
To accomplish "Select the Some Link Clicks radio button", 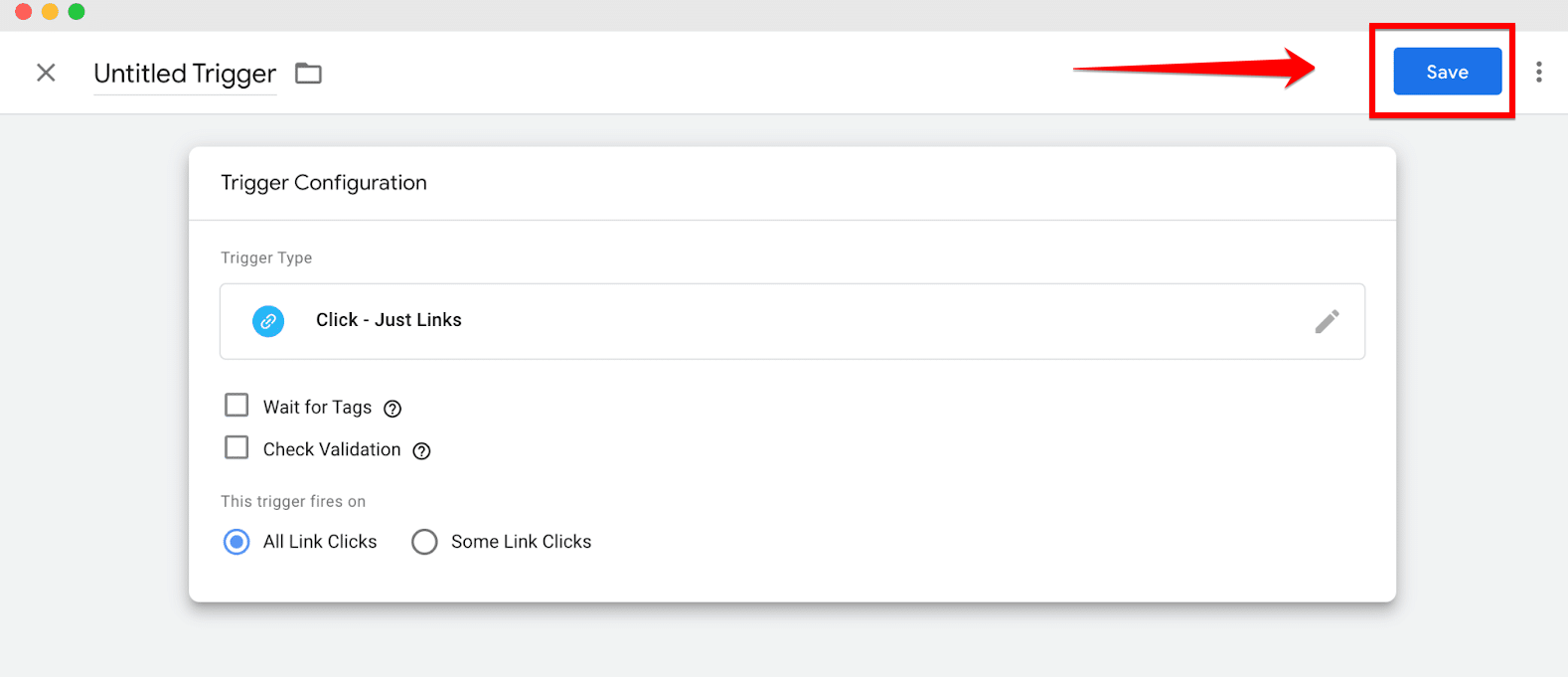I will tap(424, 542).
